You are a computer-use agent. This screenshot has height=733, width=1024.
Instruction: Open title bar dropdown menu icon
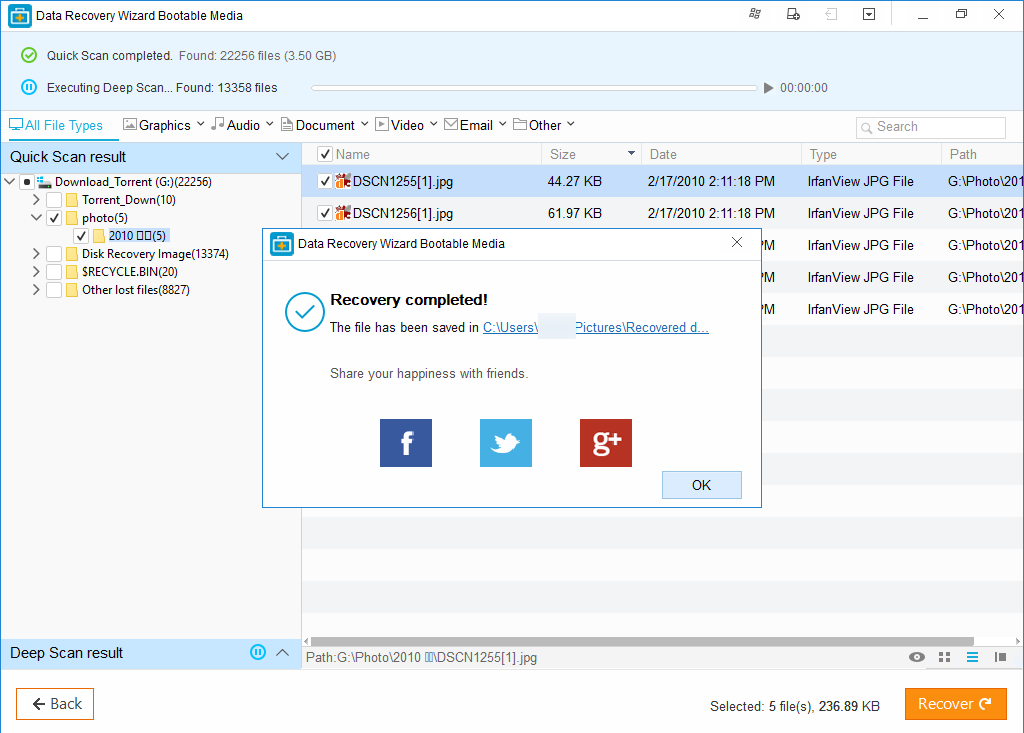tap(869, 14)
